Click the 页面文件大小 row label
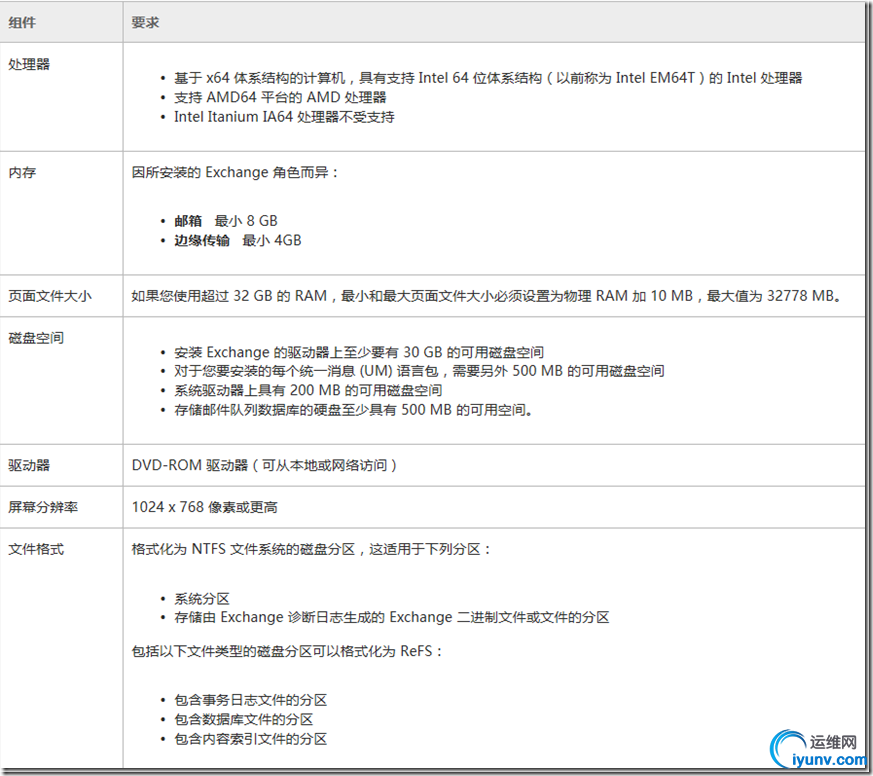873x776 pixels. (x=50, y=296)
